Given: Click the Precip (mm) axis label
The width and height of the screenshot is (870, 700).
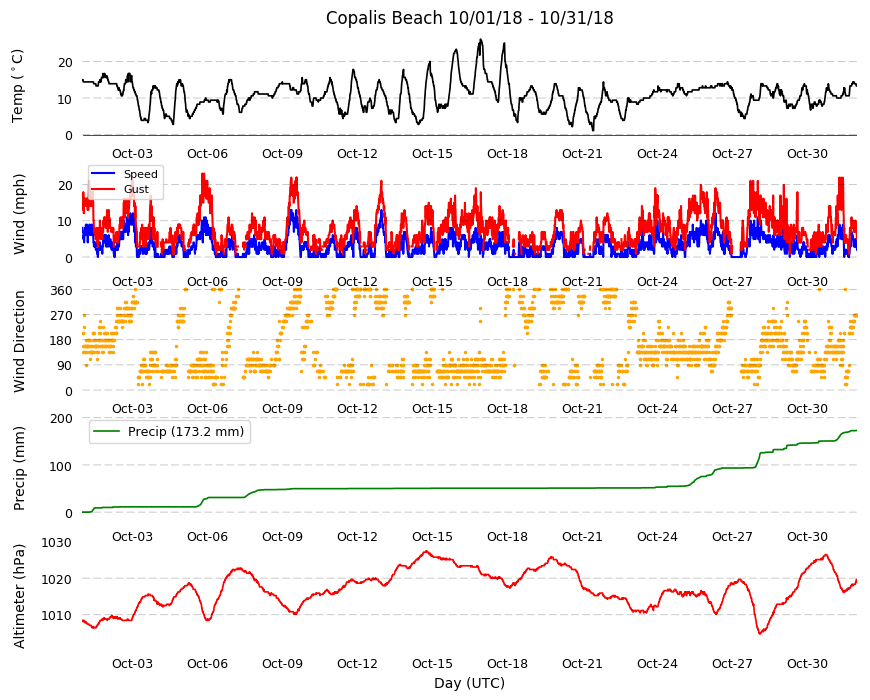Looking at the screenshot, I should coord(19,468).
